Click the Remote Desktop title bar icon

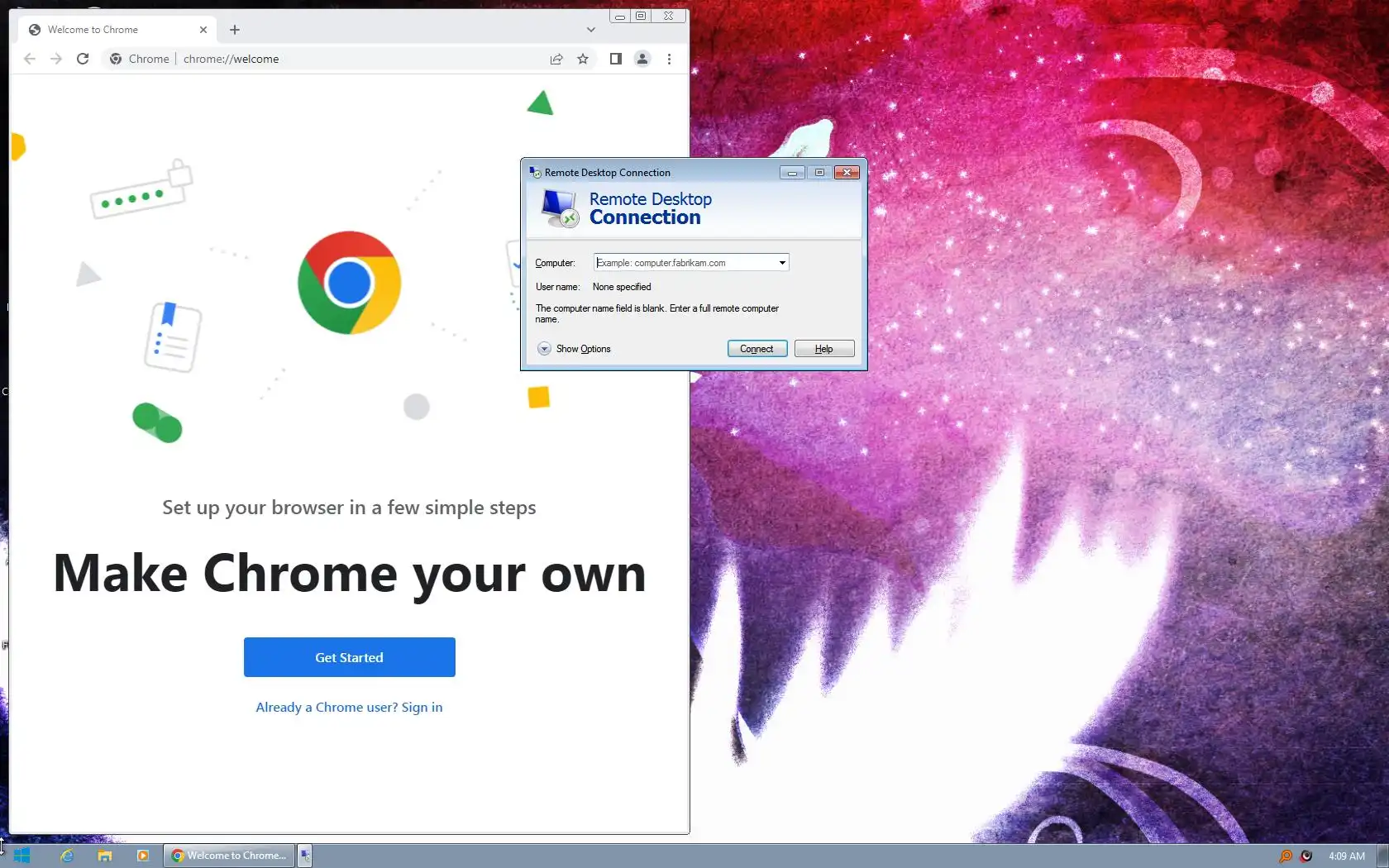(535, 172)
